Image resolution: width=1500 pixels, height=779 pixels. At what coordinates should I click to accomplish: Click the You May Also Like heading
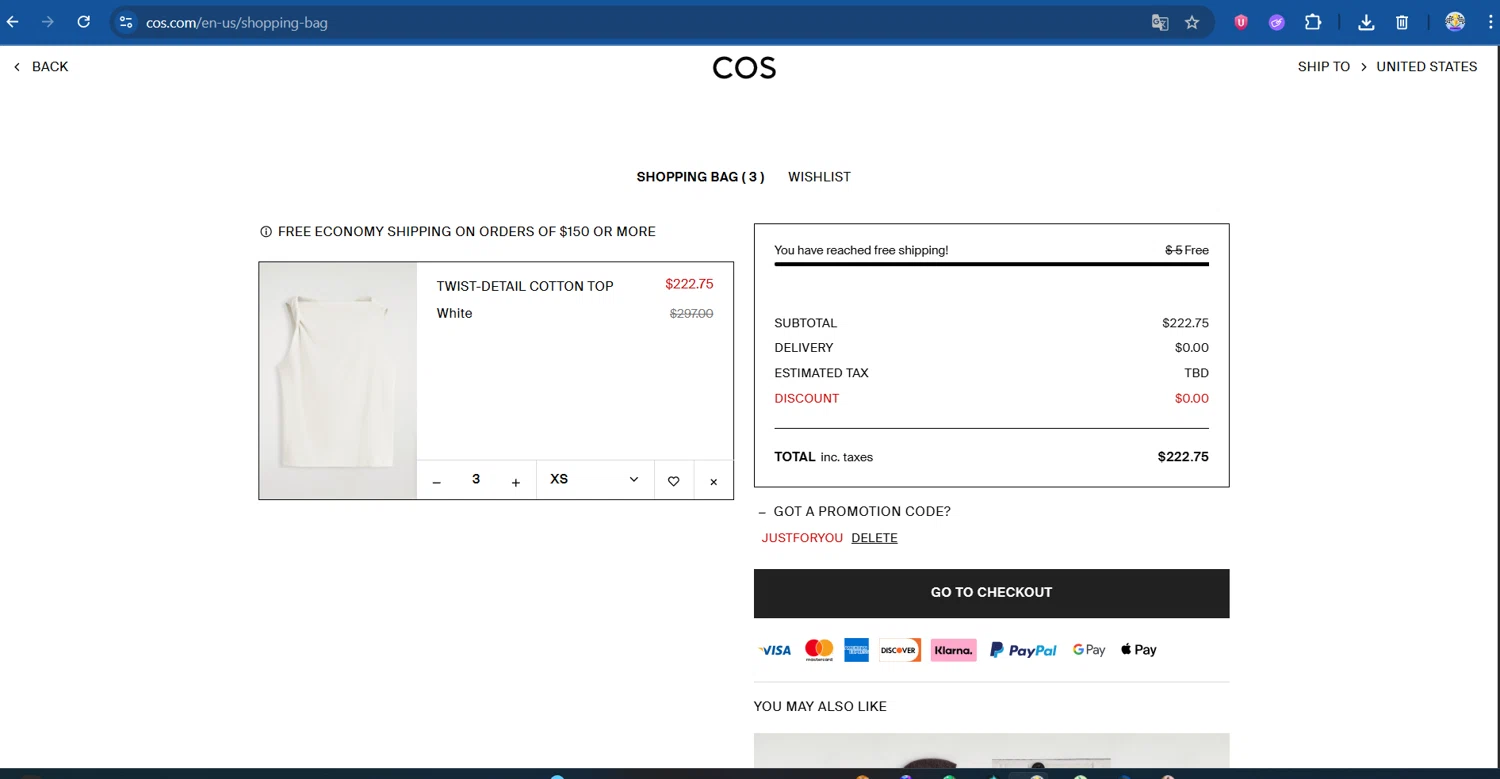[820, 706]
